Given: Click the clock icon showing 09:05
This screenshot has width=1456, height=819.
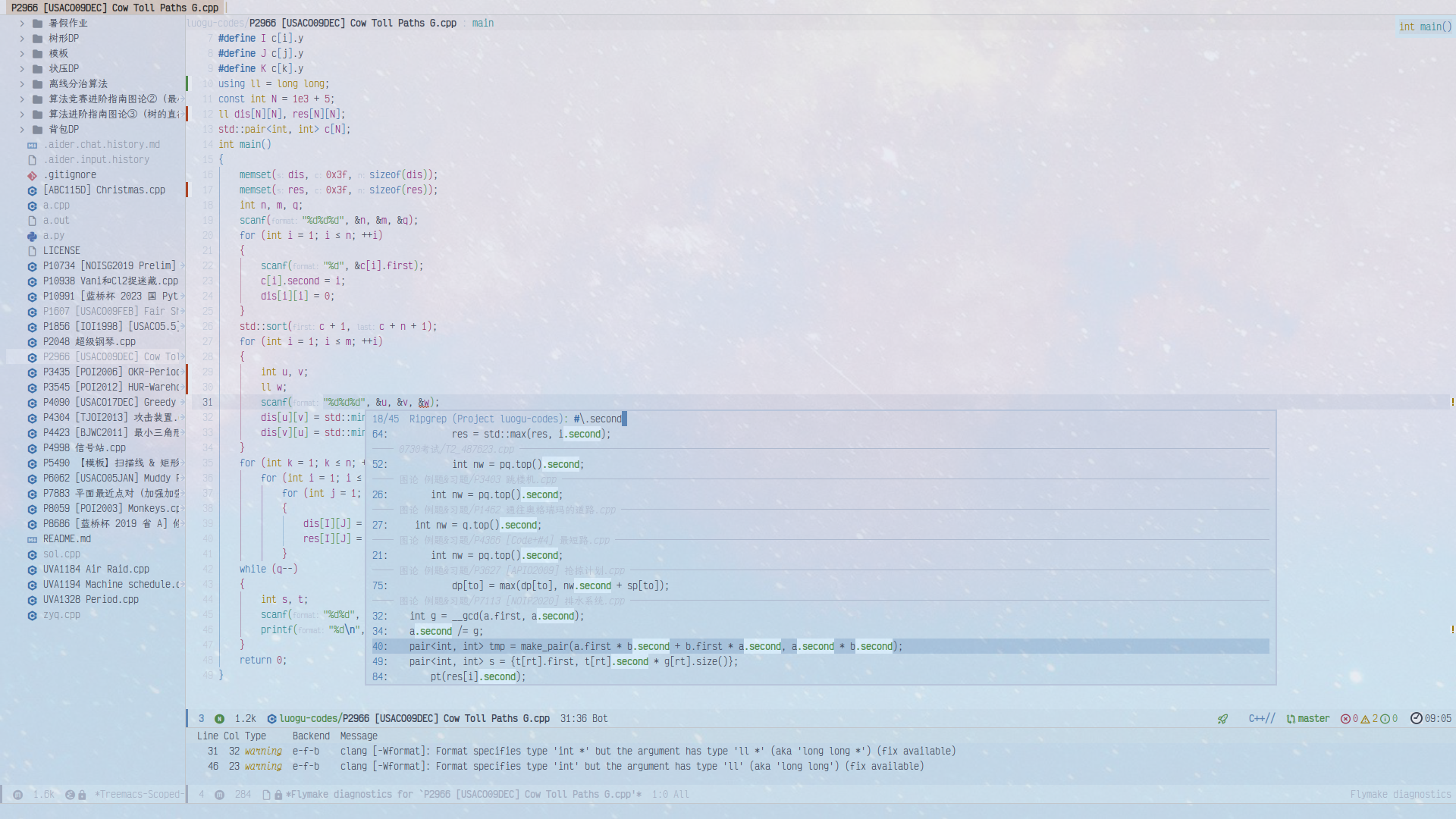Looking at the screenshot, I should click(x=1416, y=719).
